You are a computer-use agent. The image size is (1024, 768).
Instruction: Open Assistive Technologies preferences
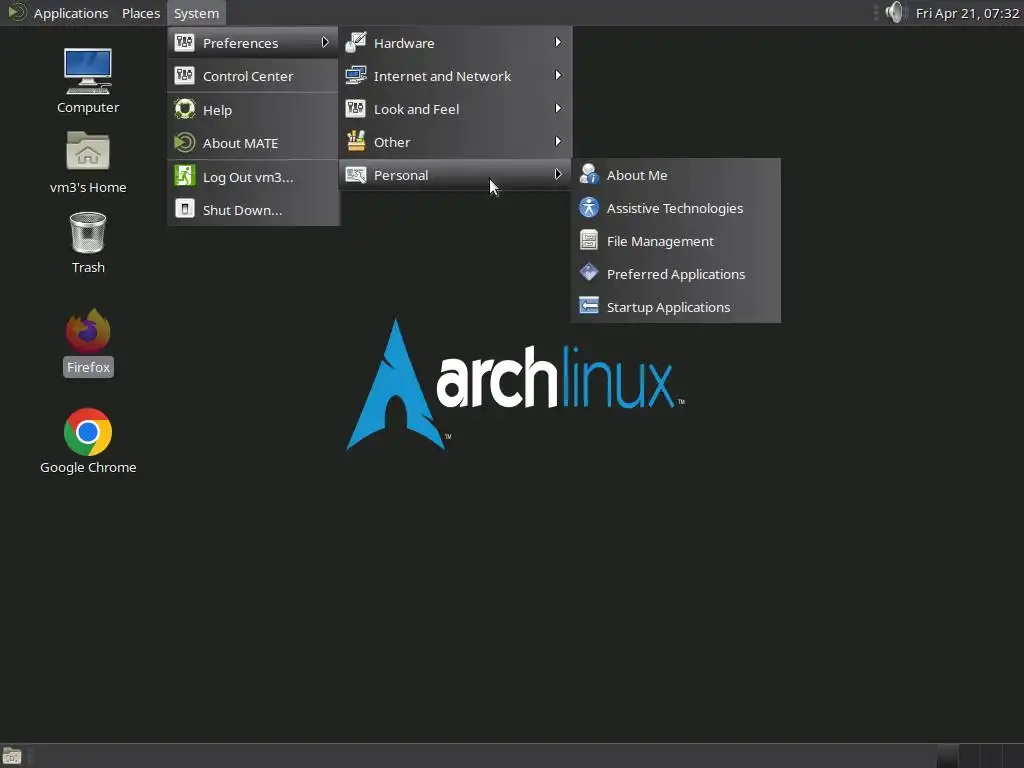point(676,208)
